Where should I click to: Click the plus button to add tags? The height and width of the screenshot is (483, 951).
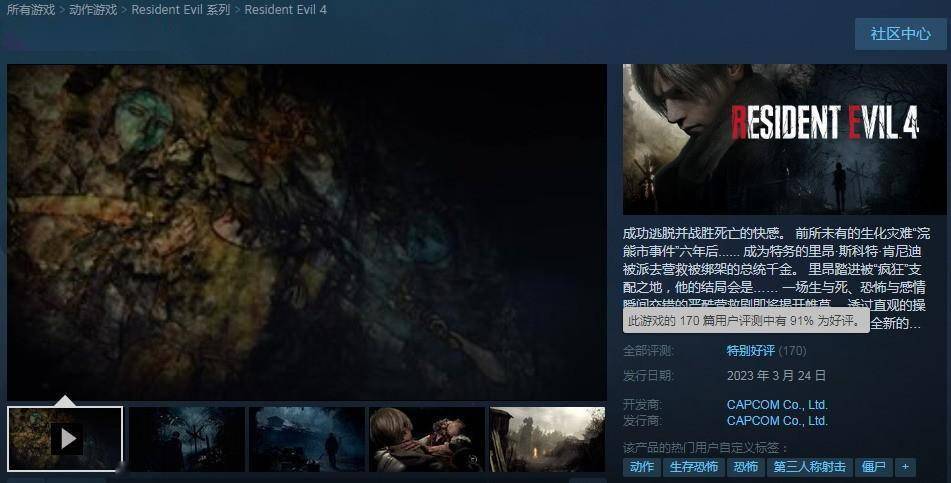coord(906,467)
